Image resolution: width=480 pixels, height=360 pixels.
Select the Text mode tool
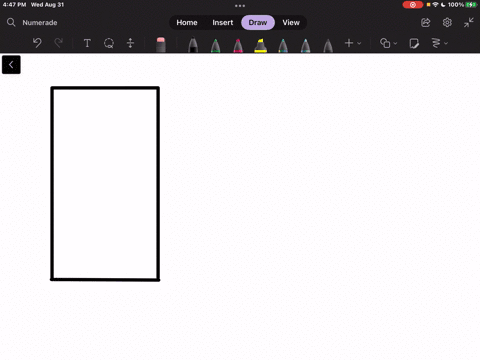pyautogui.click(x=87, y=43)
